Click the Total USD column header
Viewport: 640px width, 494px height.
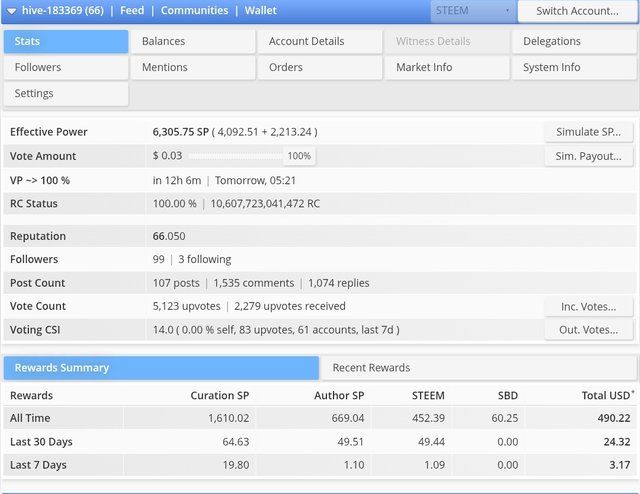click(x=607, y=396)
